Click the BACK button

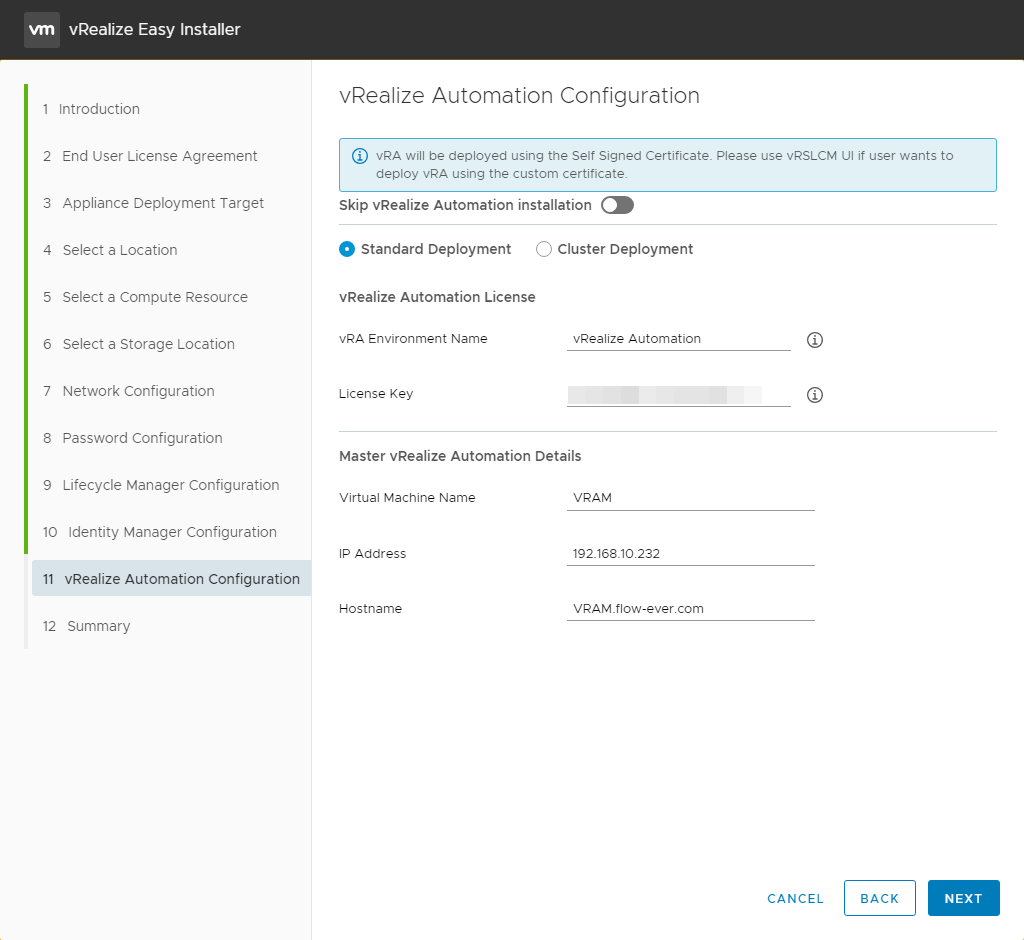879,898
